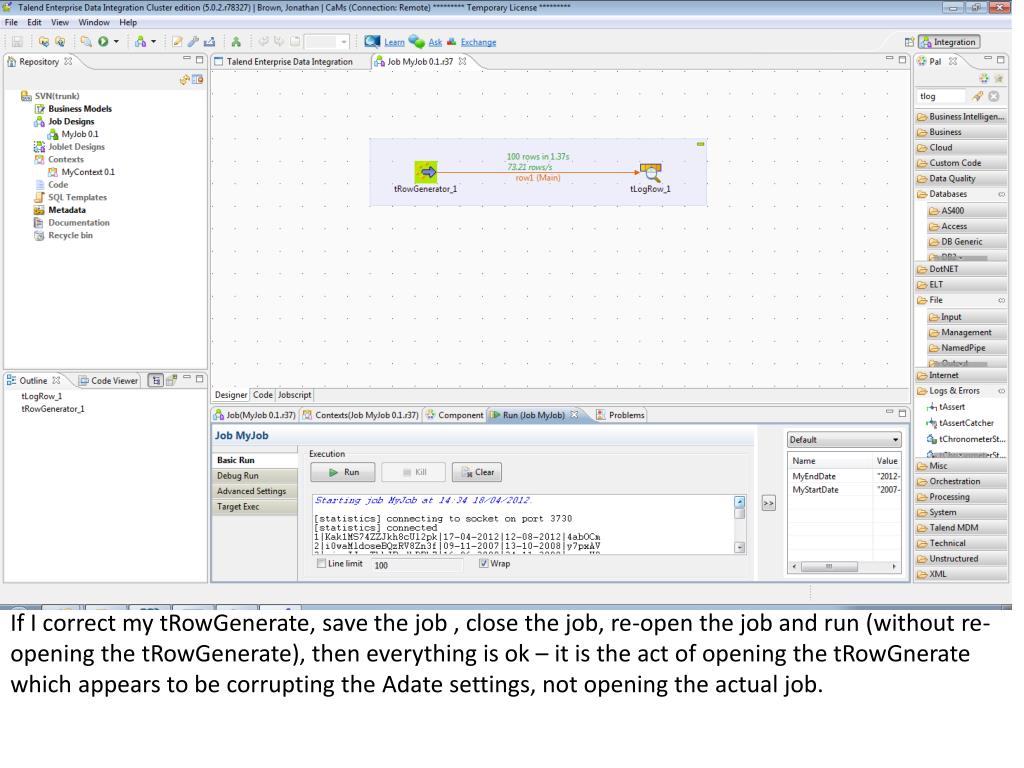1024x768 pixels.
Task: Click the Repository refresh icon
Action: [184, 80]
